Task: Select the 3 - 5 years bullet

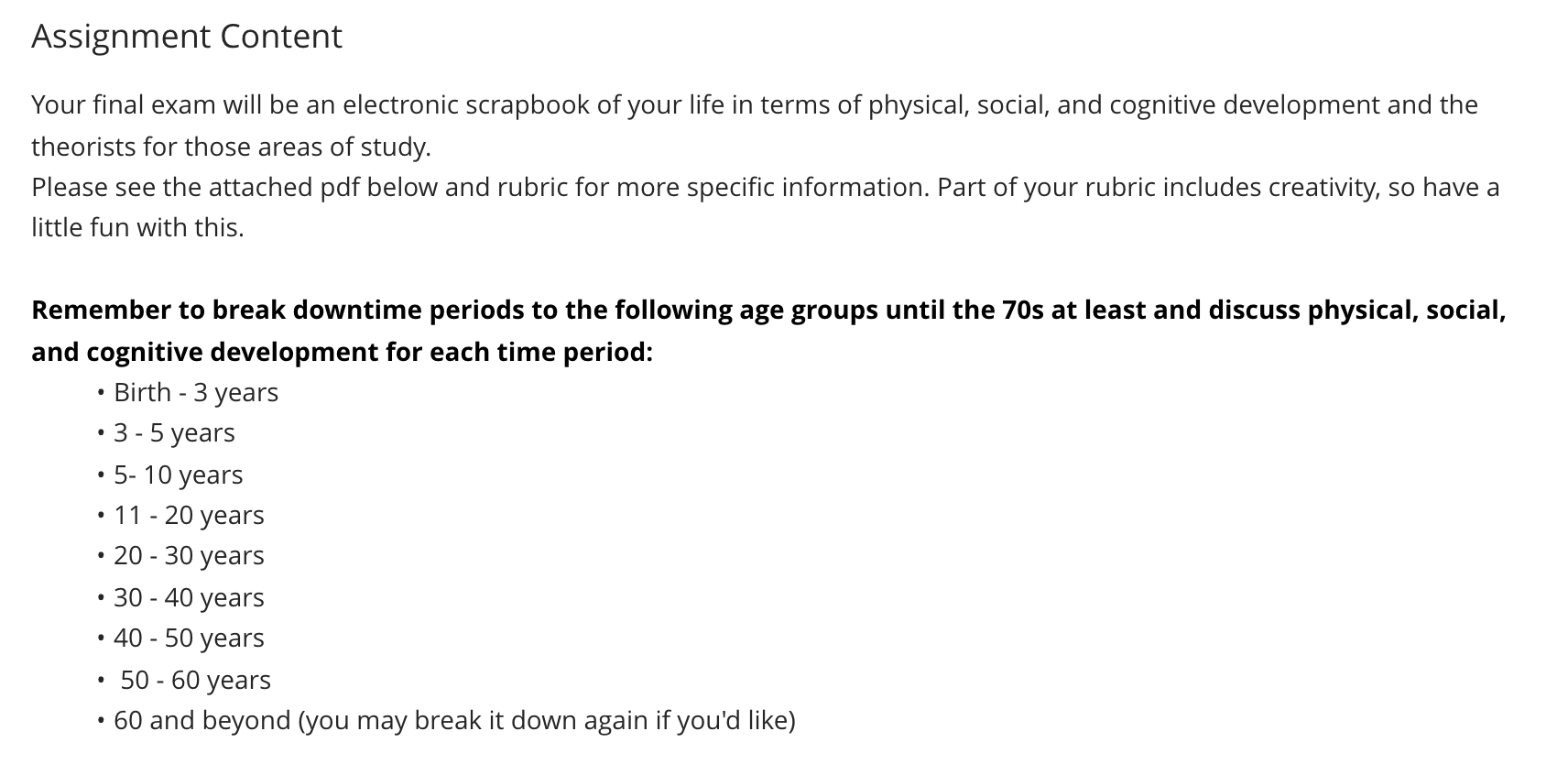Action: [174, 432]
